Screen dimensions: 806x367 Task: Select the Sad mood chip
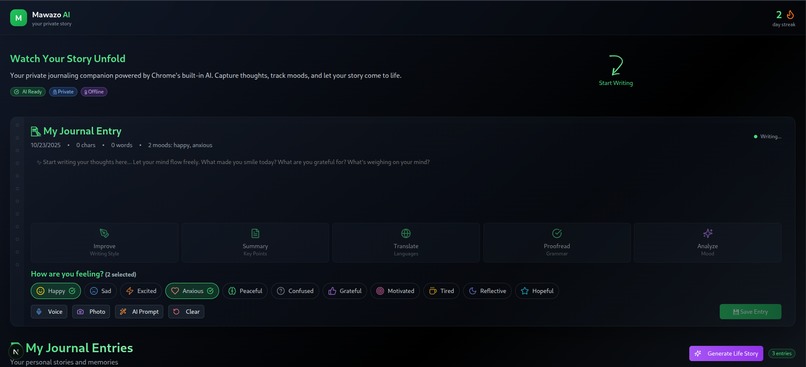click(100, 291)
